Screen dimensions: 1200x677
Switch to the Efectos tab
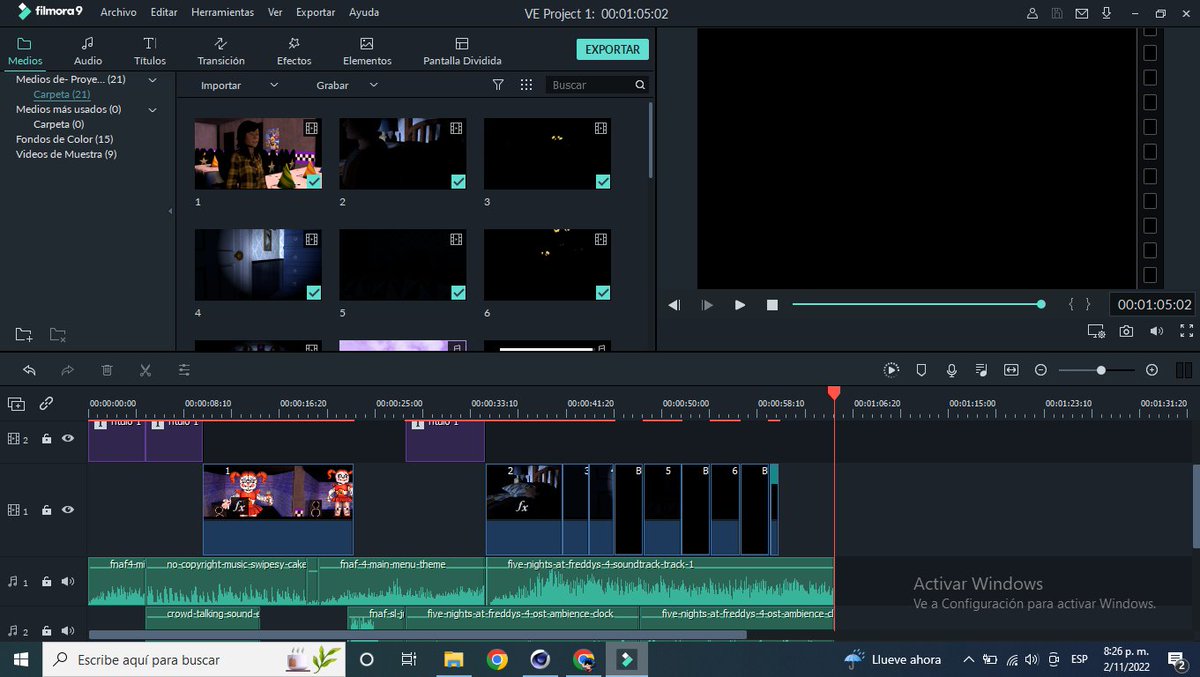coord(294,51)
